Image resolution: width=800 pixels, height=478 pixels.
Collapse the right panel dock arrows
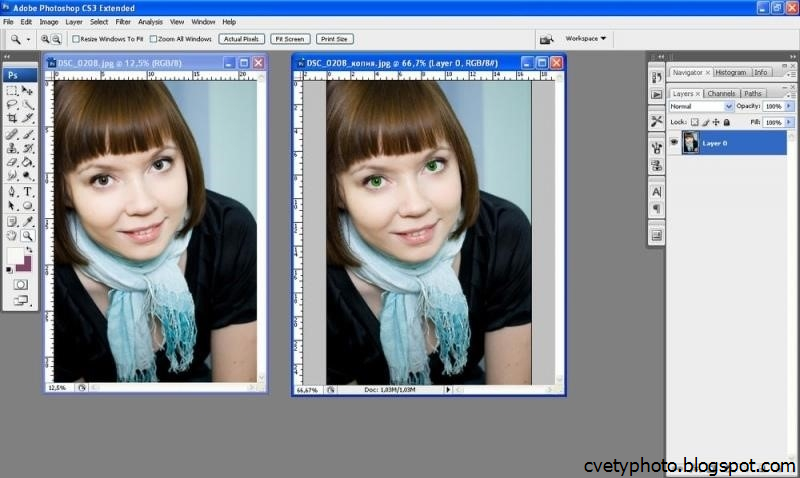[x=792, y=57]
